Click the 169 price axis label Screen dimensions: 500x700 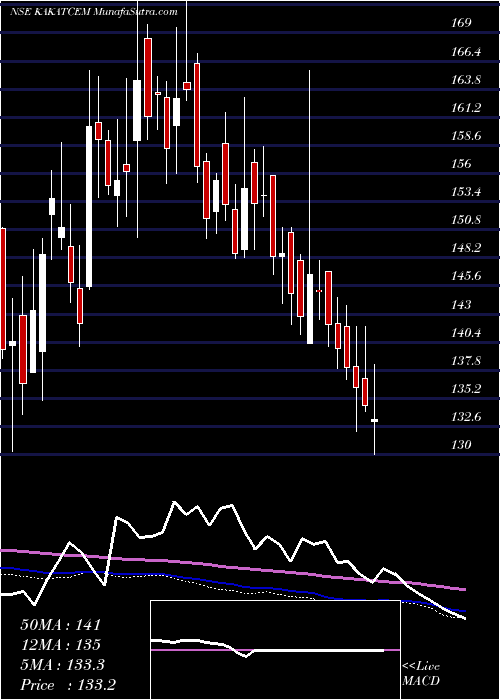pos(461,23)
